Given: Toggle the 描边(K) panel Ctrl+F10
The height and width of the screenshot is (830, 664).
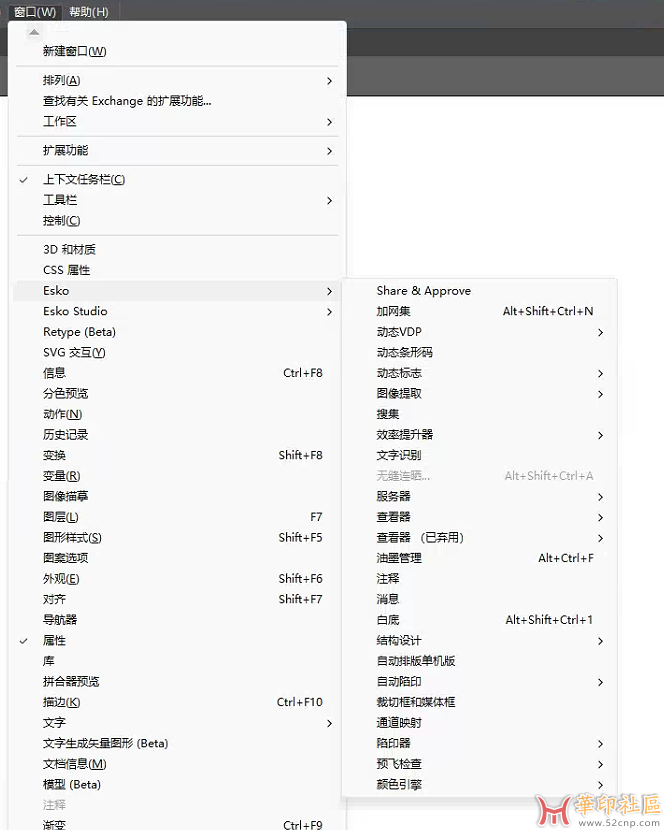Looking at the screenshot, I should pos(177,702).
